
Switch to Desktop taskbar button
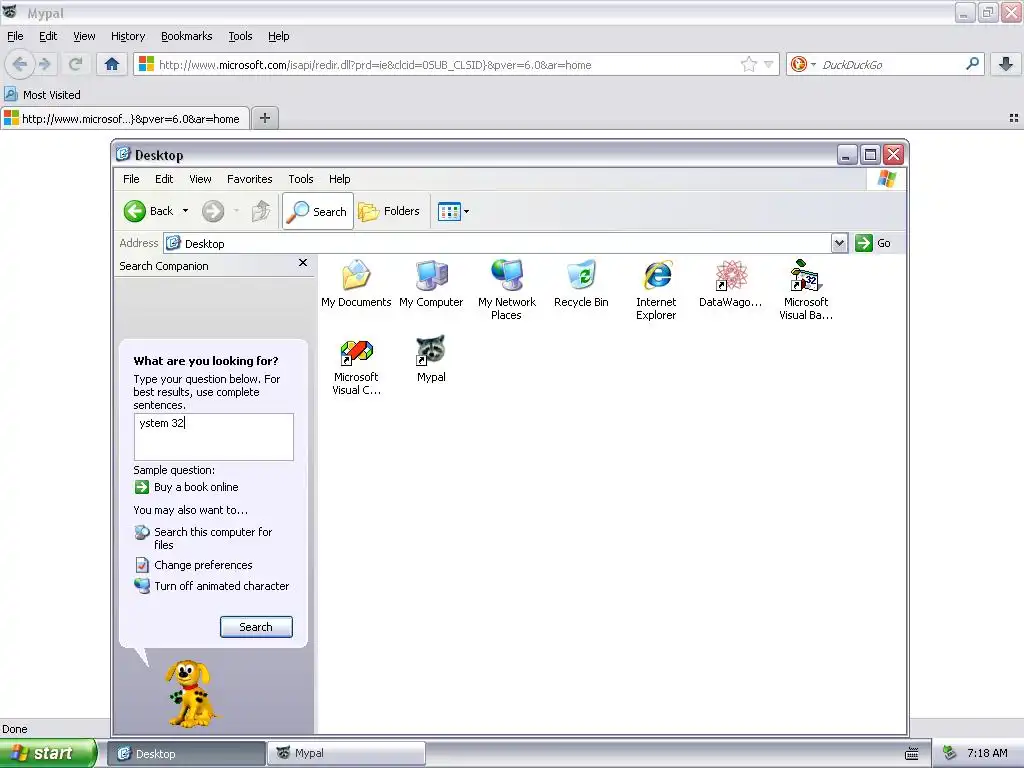186,754
